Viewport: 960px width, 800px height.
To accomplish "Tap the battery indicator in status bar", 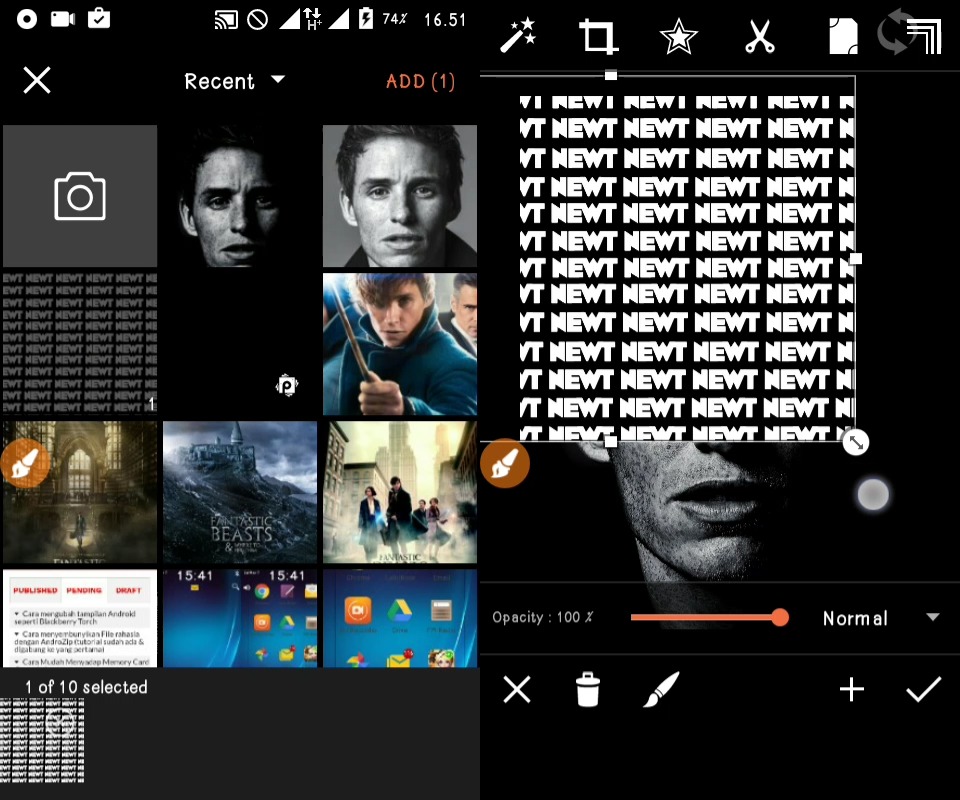I will (x=366, y=18).
